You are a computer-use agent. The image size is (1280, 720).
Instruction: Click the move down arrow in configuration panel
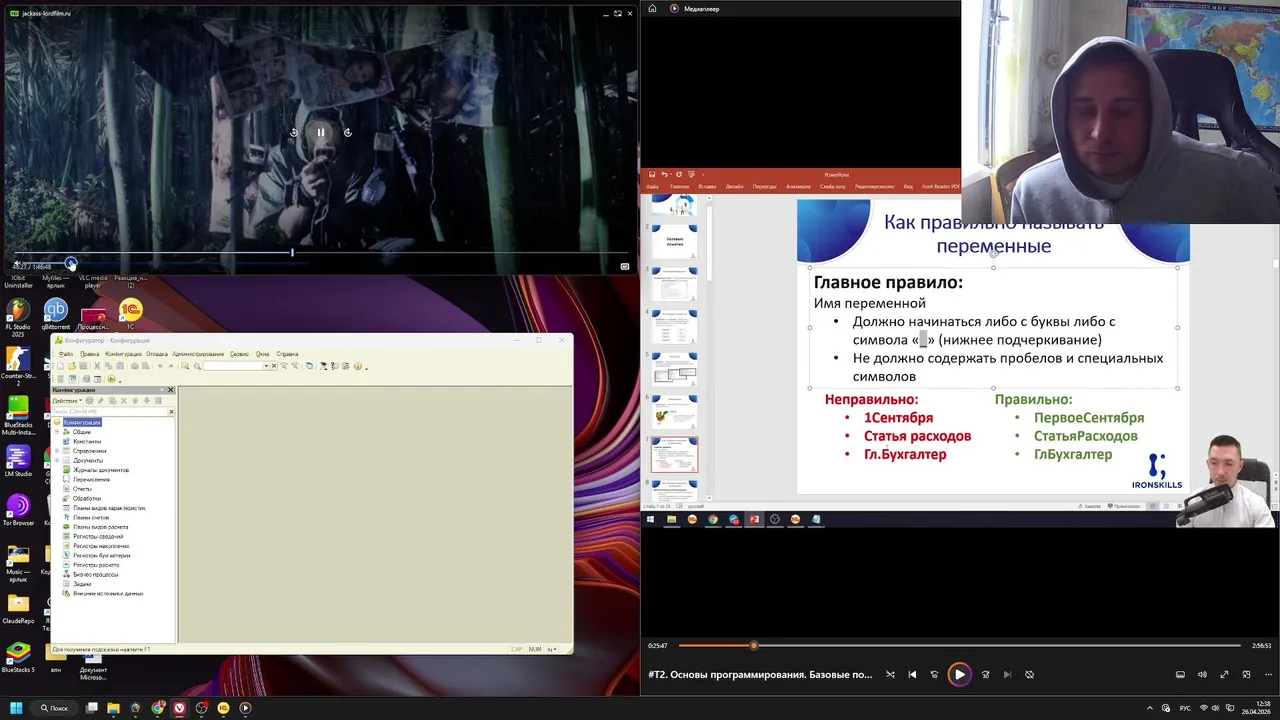[147, 401]
